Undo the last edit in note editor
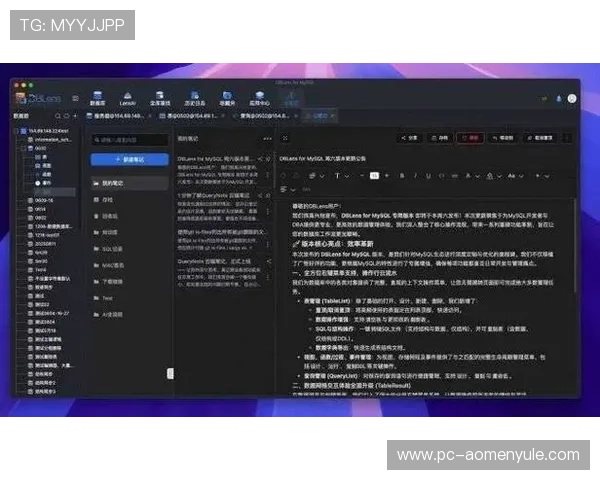The image size is (600, 480). tap(284, 176)
